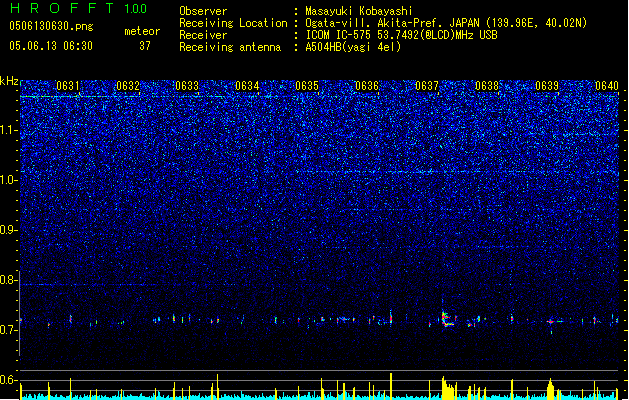Click the 0639 time marker
Viewport: 629px width, 400px height.
[x=547, y=86]
